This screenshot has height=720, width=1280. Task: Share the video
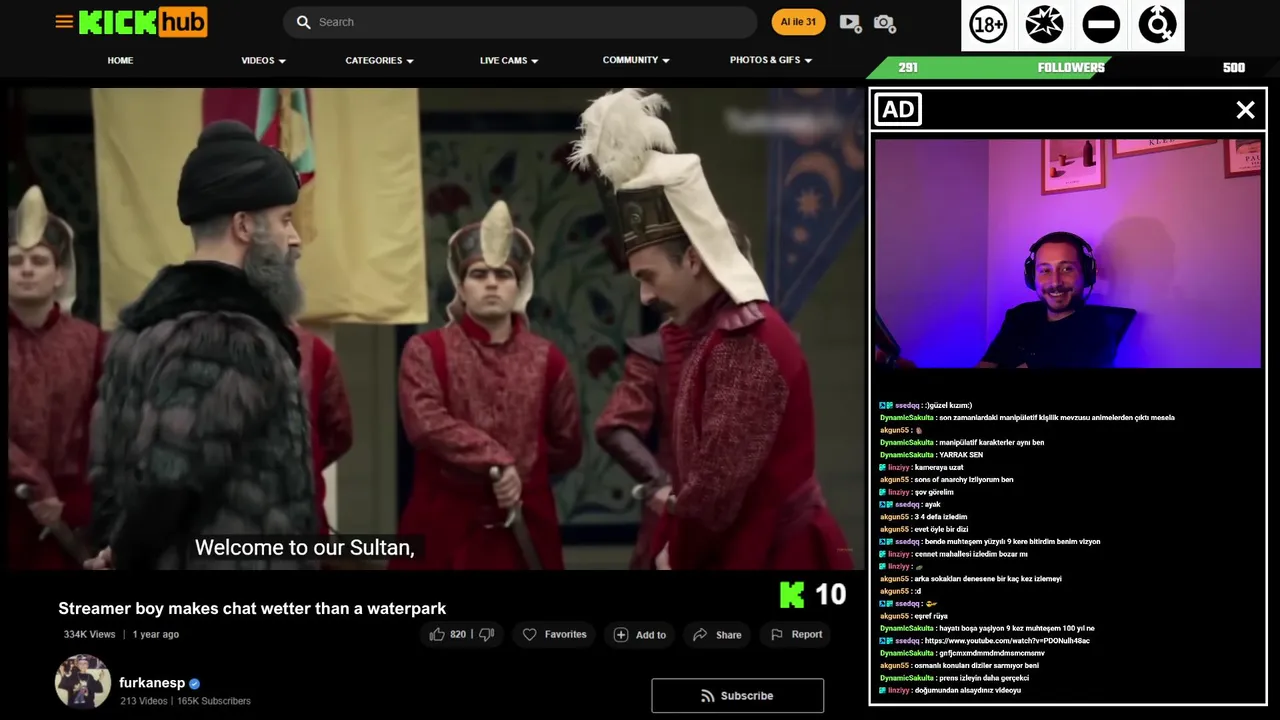tap(717, 634)
